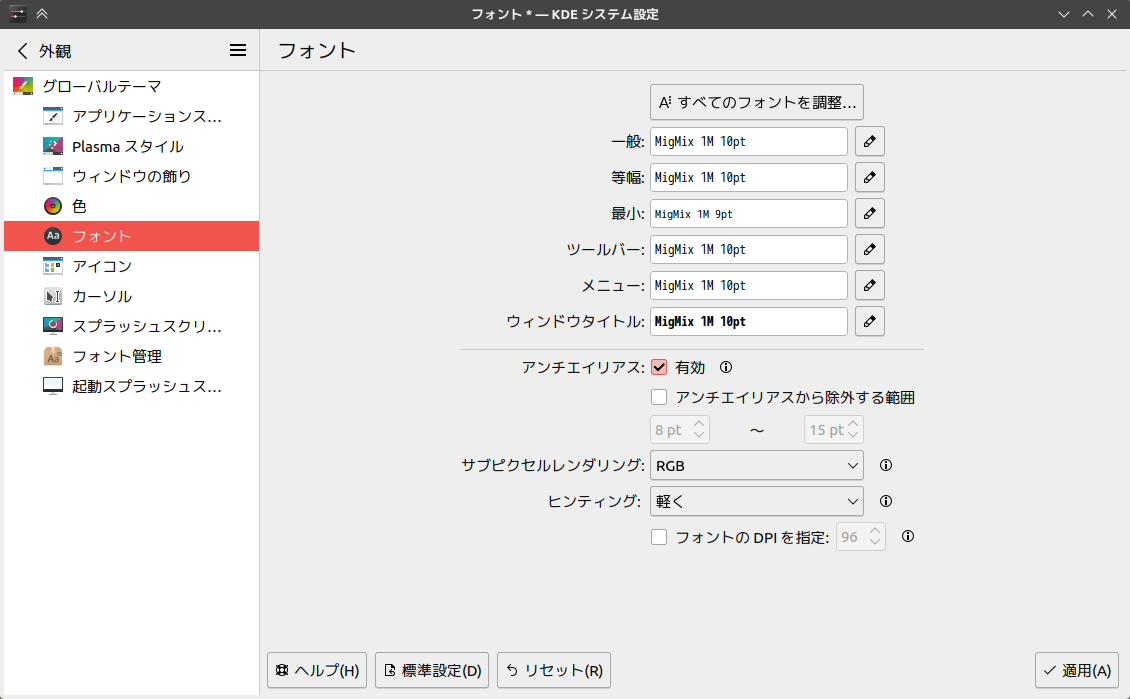Select 色 in the sidebar
The height and width of the screenshot is (699, 1130).
coord(132,206)
